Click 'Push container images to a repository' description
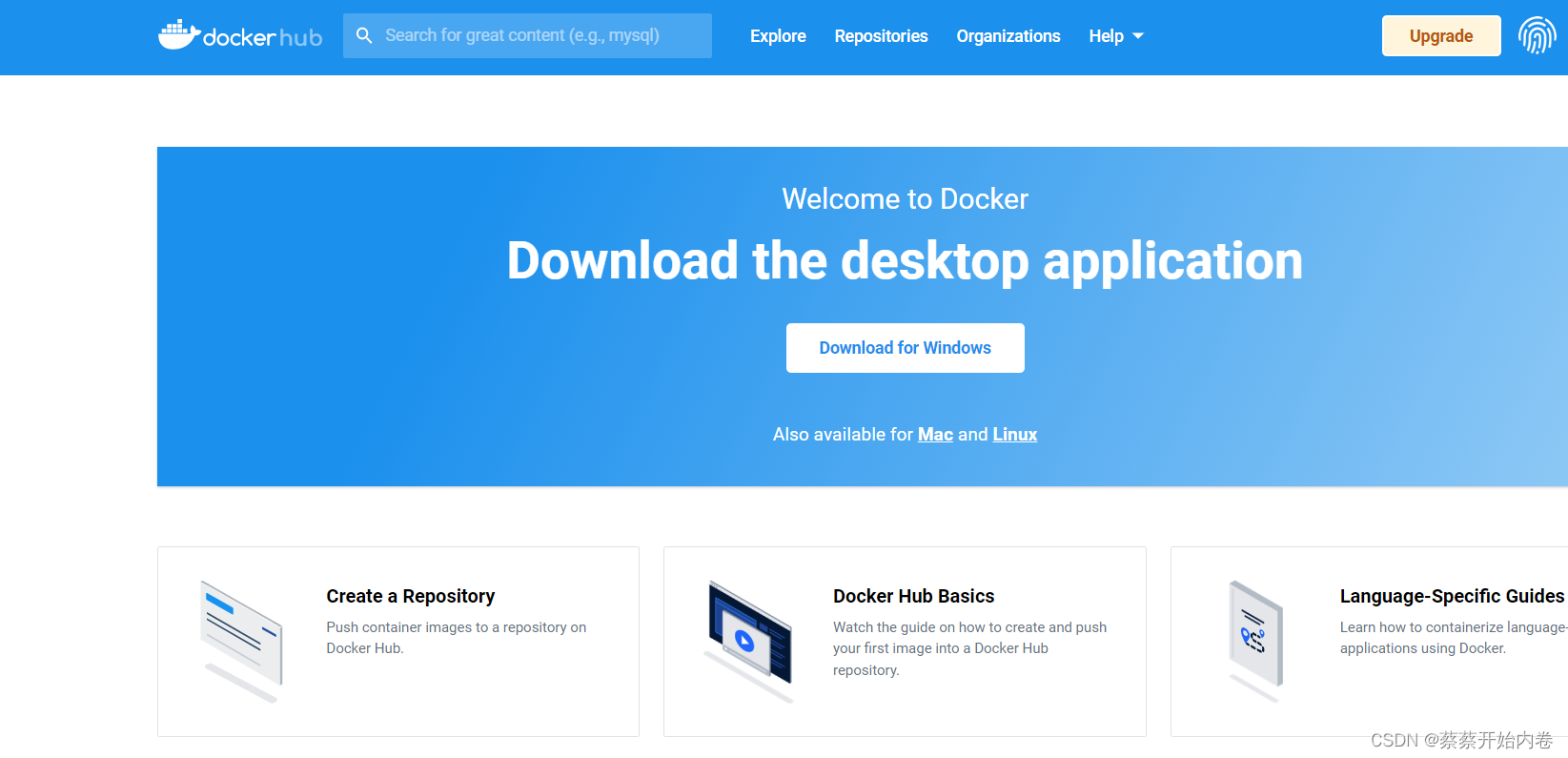The image size is (1568, 758). [457, 637]
